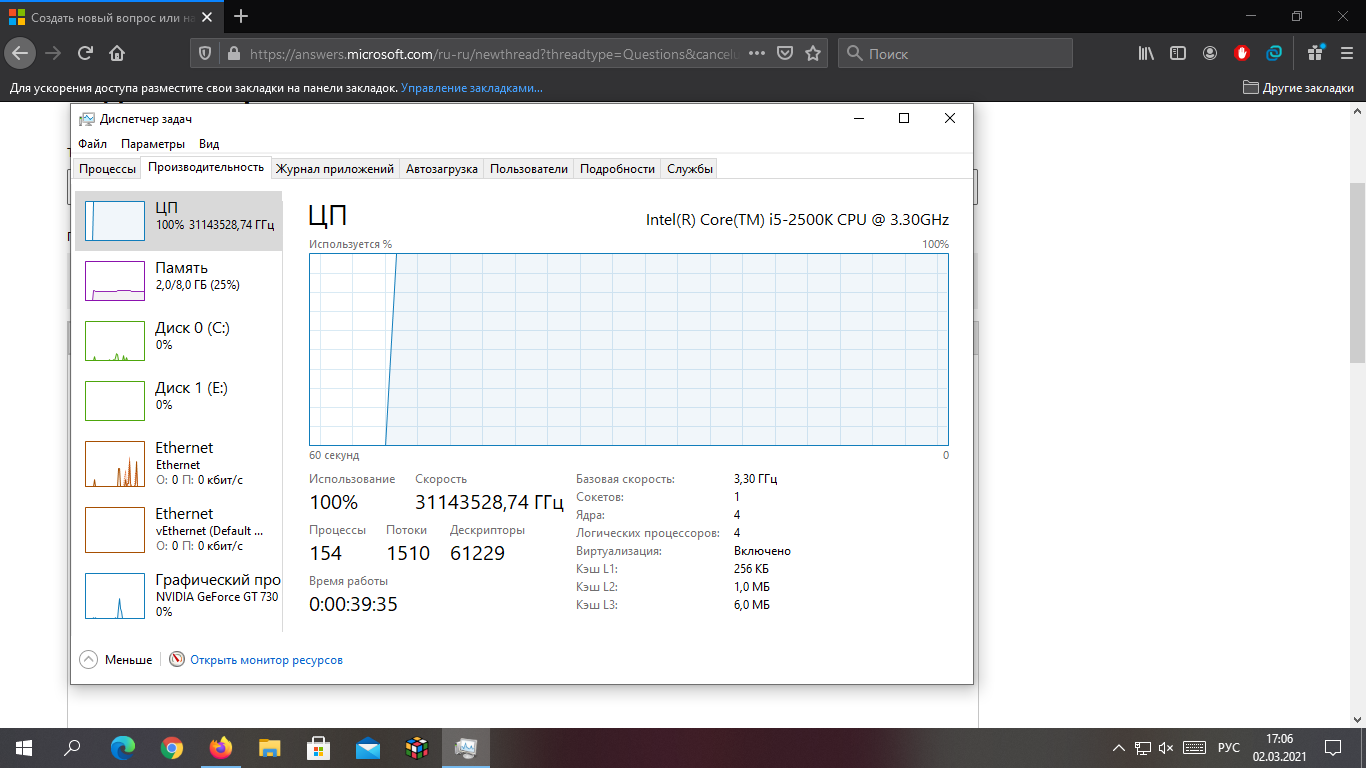
Task: Open the Вид menu
Action: pos(208,144)
